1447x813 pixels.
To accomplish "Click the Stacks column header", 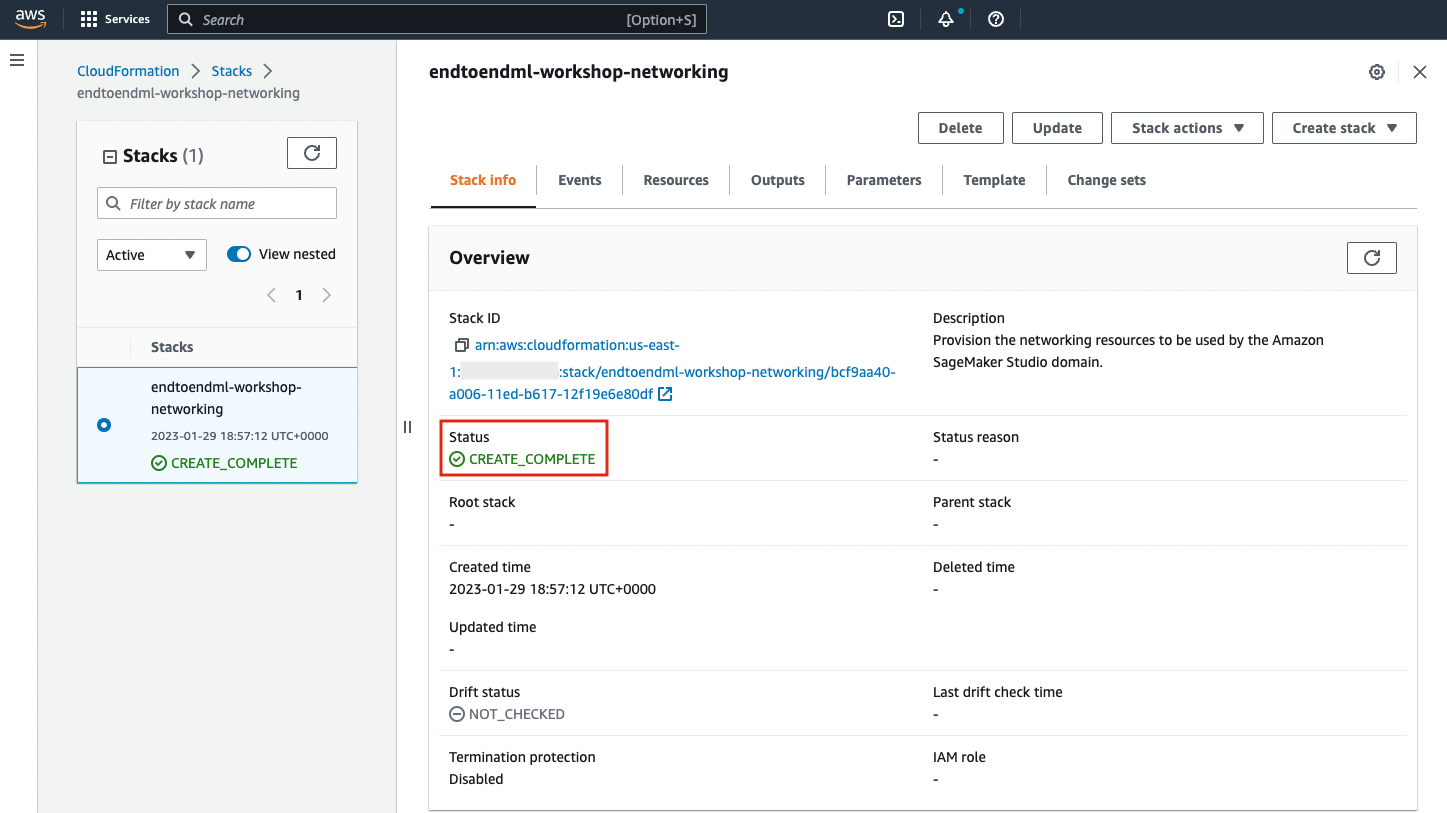I will (x=172, y=347).
